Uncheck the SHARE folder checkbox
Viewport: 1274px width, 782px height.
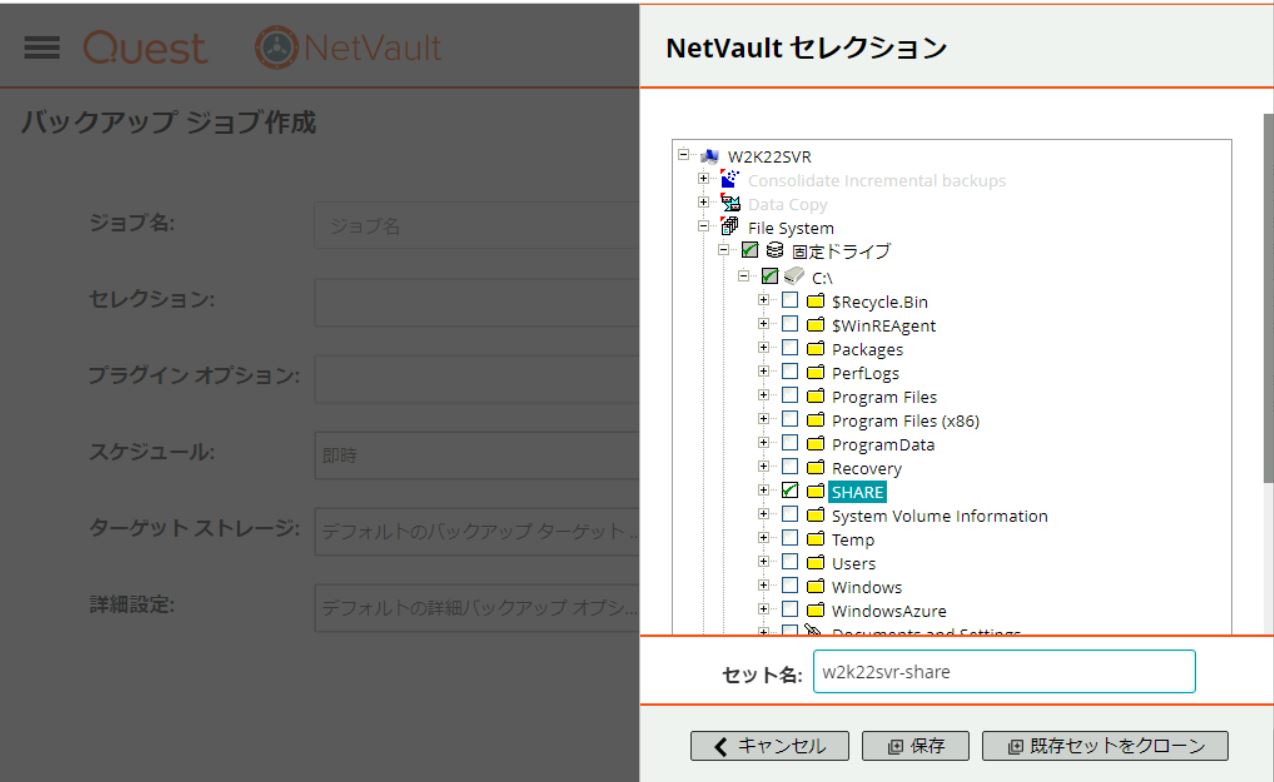click(x=790, y=491)
